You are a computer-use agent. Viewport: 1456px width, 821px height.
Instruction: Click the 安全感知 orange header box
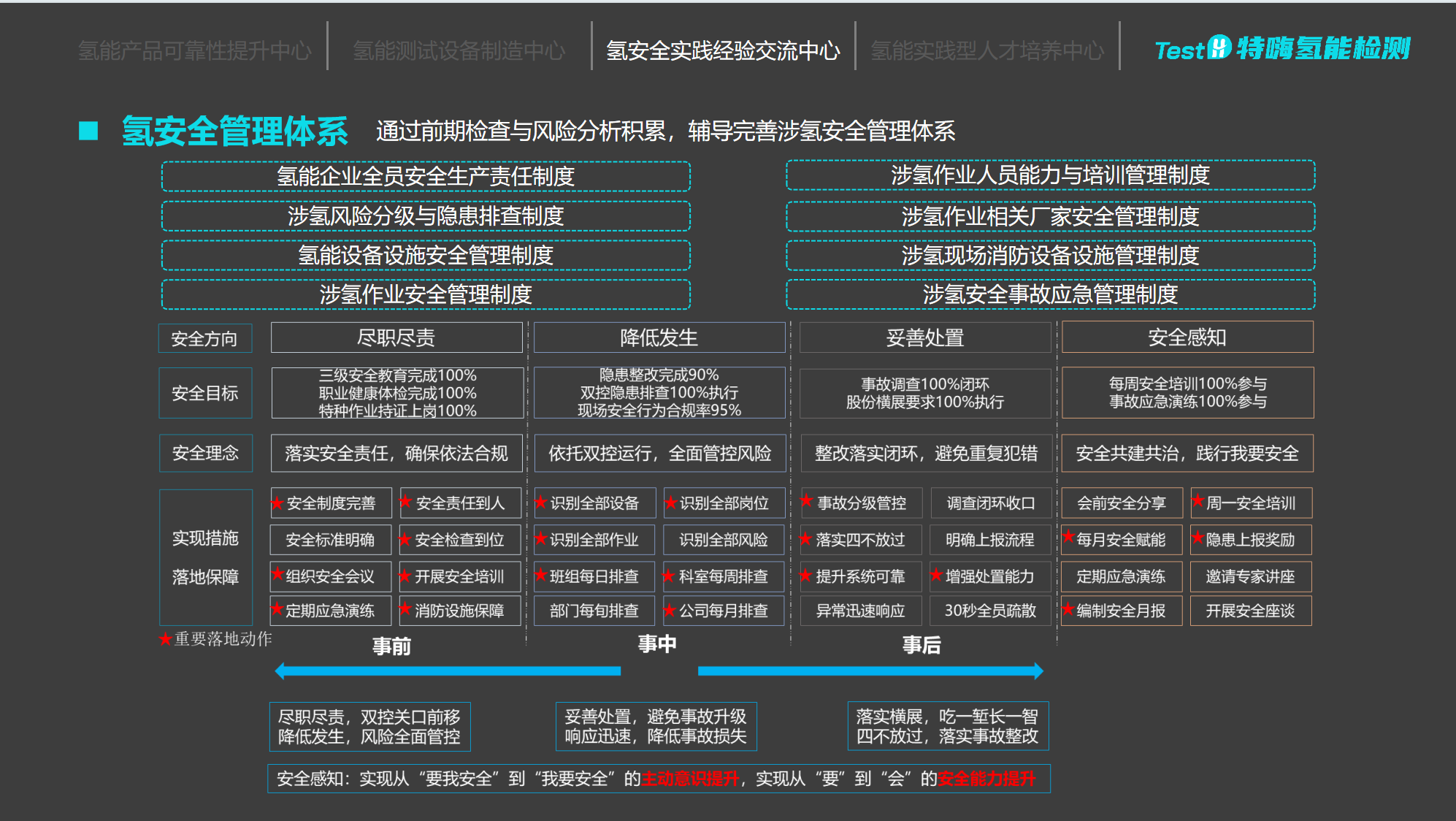(x=1187, y=337)
